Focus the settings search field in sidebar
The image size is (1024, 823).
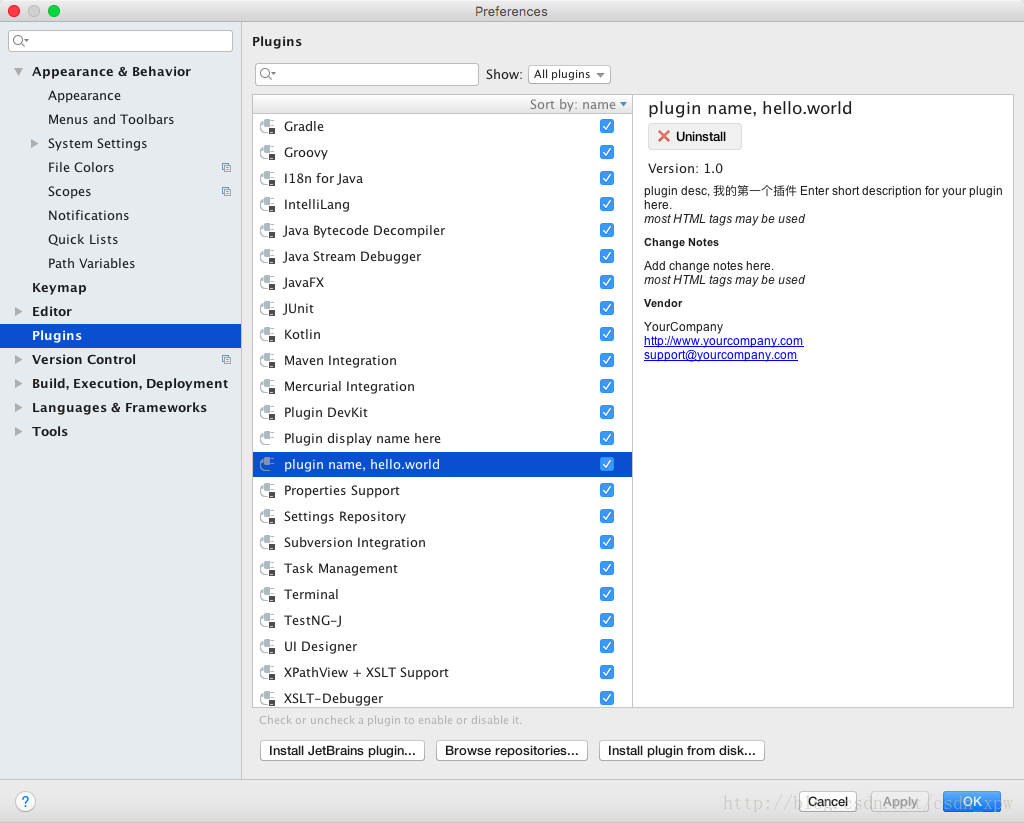point(120,41)
